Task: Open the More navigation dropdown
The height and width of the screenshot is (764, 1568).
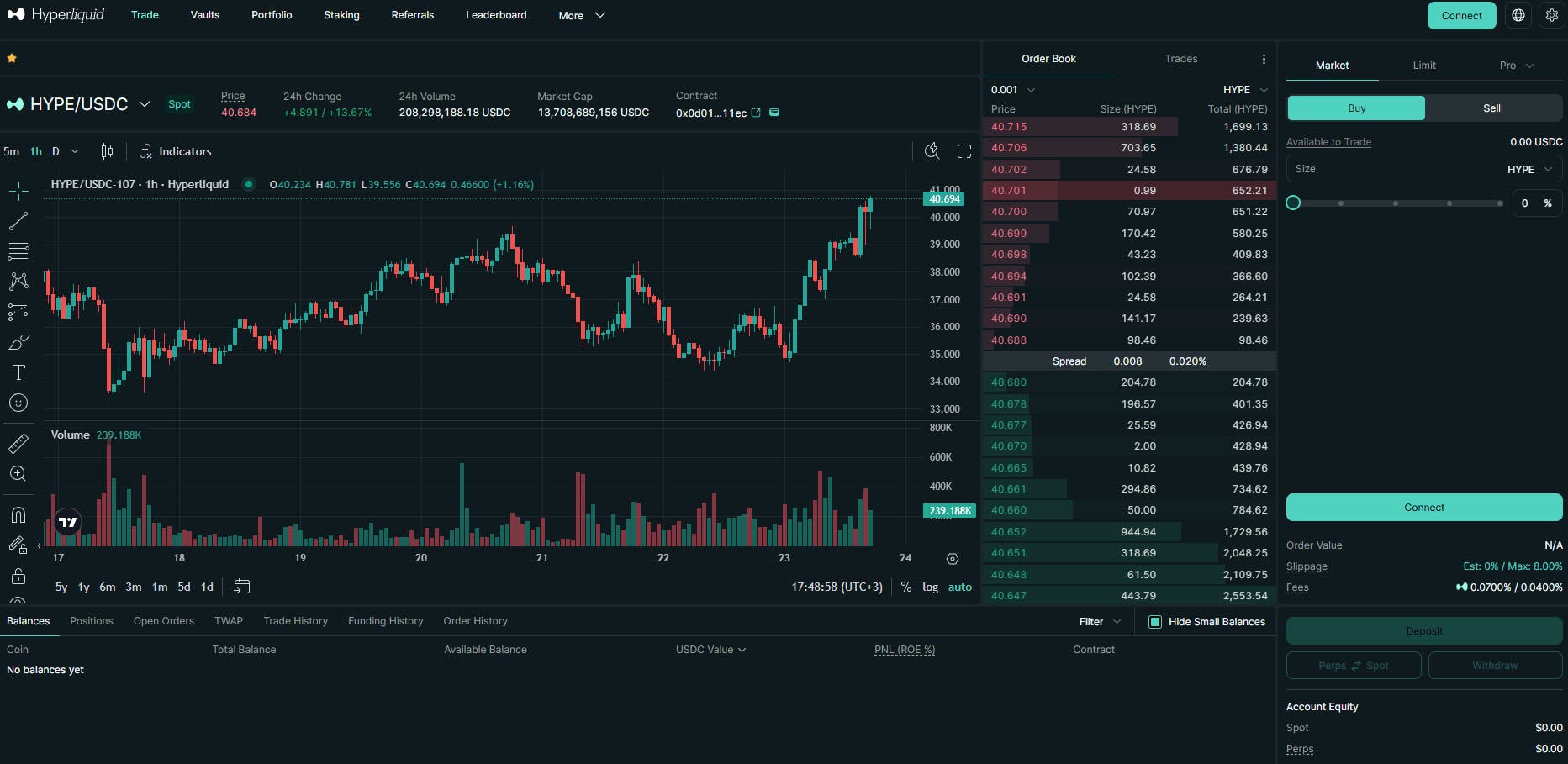Action: pos(581,15)
